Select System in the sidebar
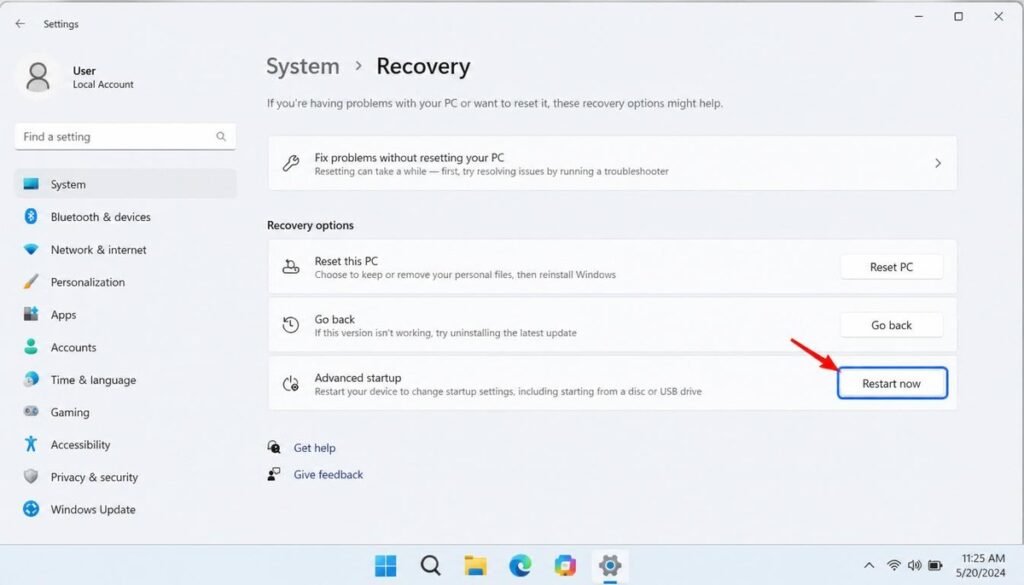 (x=125, y=184)
